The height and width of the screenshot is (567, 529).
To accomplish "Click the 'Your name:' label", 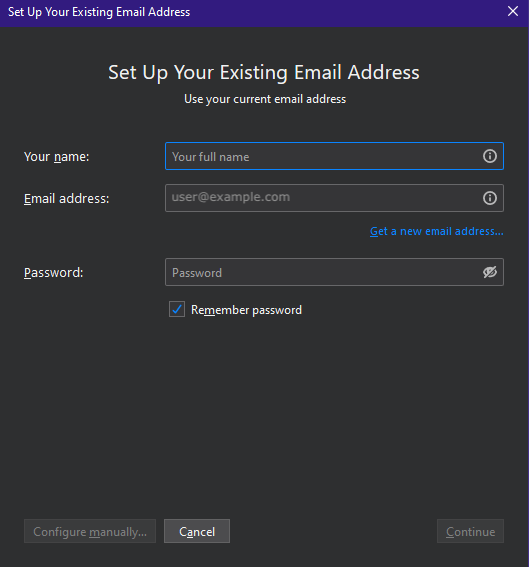I will click(56, 157).
